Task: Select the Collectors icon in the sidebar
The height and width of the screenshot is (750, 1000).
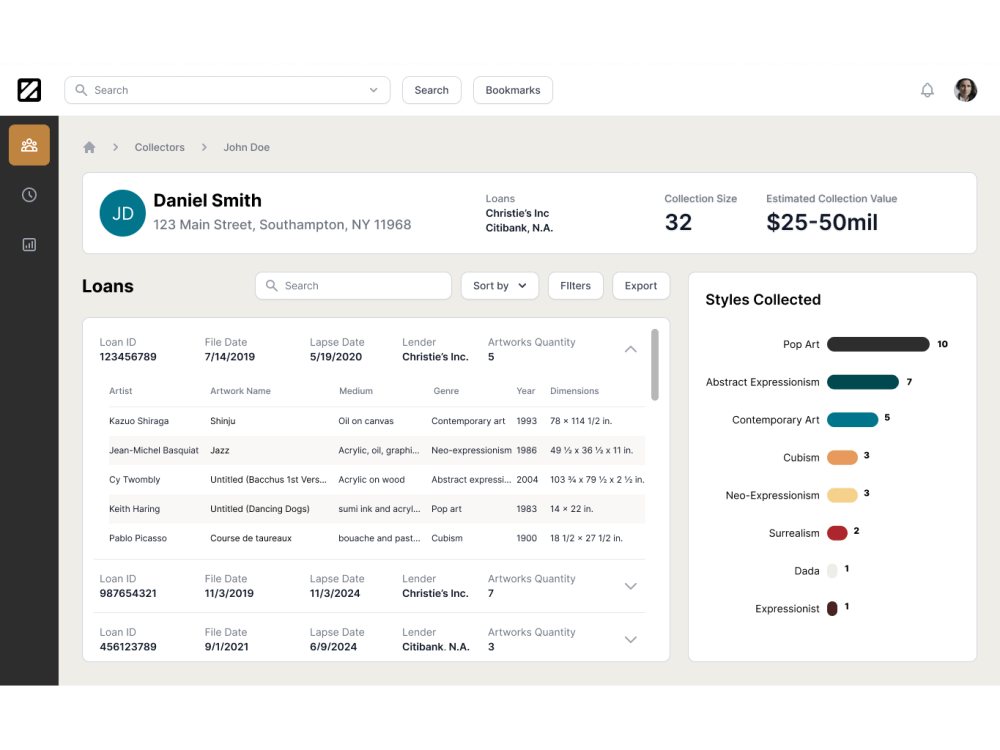Action: [x=29, y=144]
